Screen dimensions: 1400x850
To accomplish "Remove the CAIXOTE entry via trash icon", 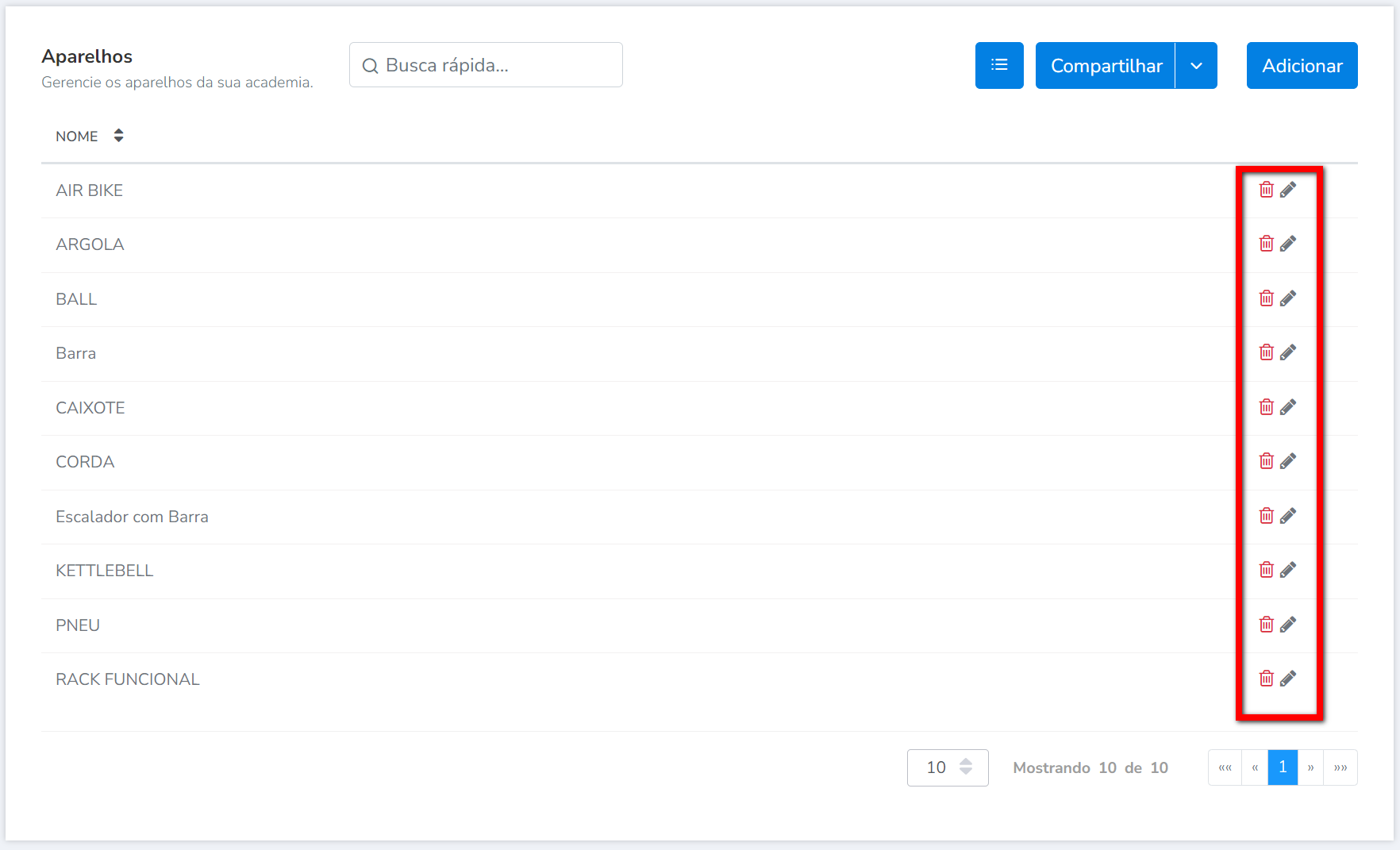I will [1266, 407].
